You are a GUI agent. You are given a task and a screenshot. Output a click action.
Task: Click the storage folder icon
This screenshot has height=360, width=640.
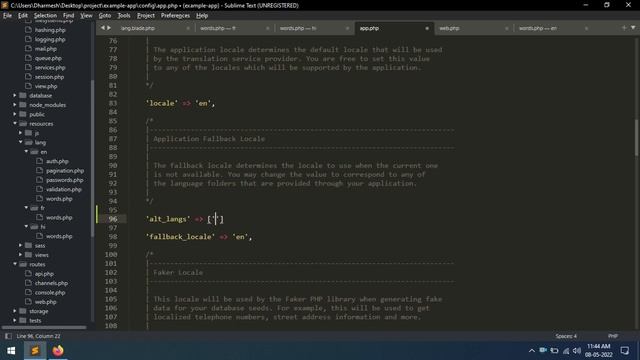(x=23, y=311)
